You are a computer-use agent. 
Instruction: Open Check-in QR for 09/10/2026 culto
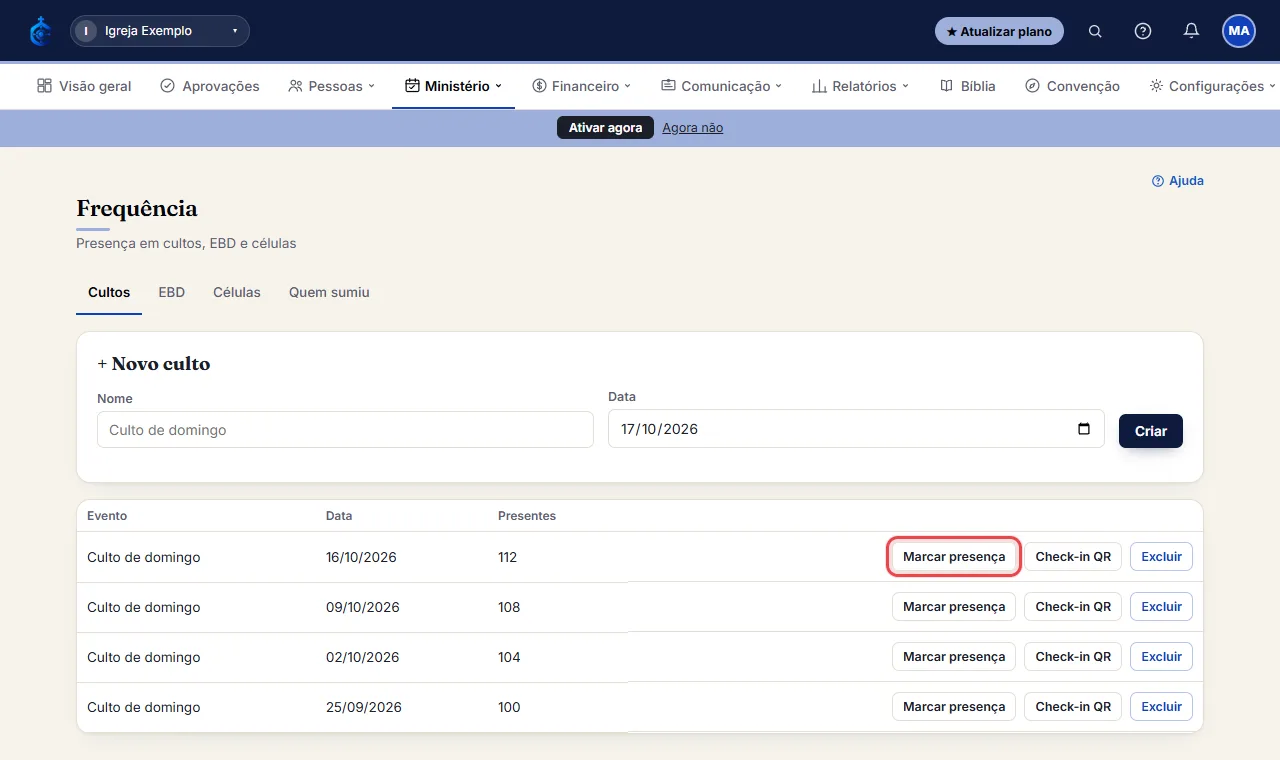(1073, 607)
